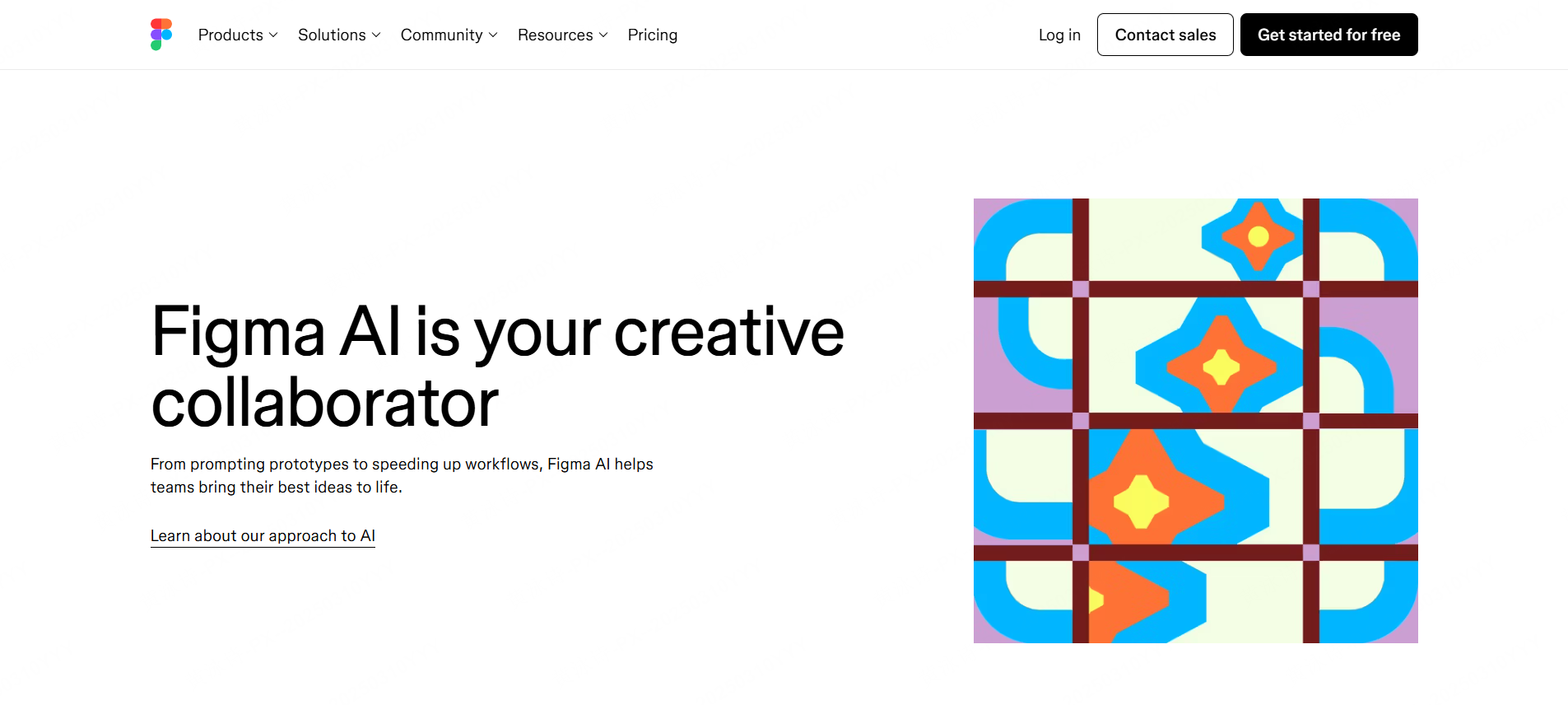The height and width of the screenshot is (705, 1568).
Task: Click the large yellow star in the artwork
Action: click(1141, 501)
